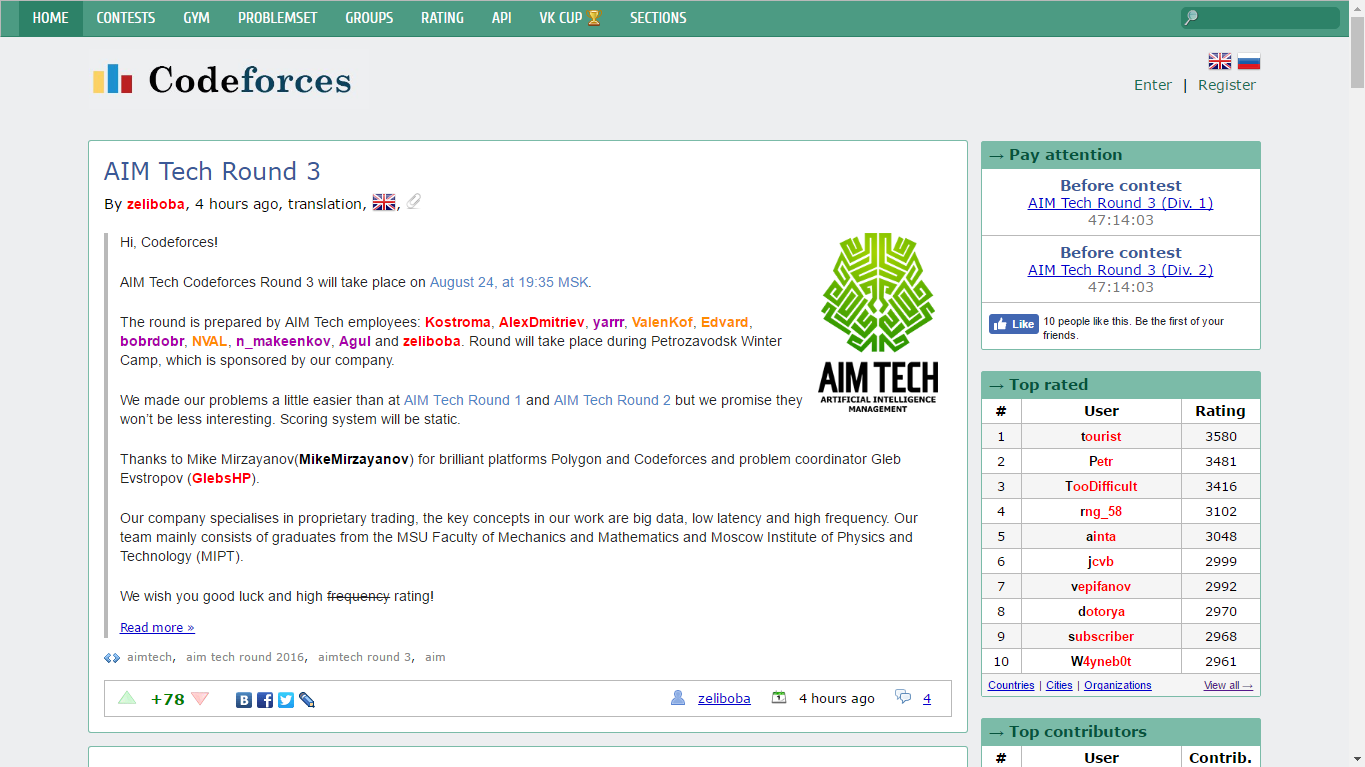Open TooDifficult's profile in Top rated
The width and height of the screenshot is (1365, 767).
(x=1101, y=487)
